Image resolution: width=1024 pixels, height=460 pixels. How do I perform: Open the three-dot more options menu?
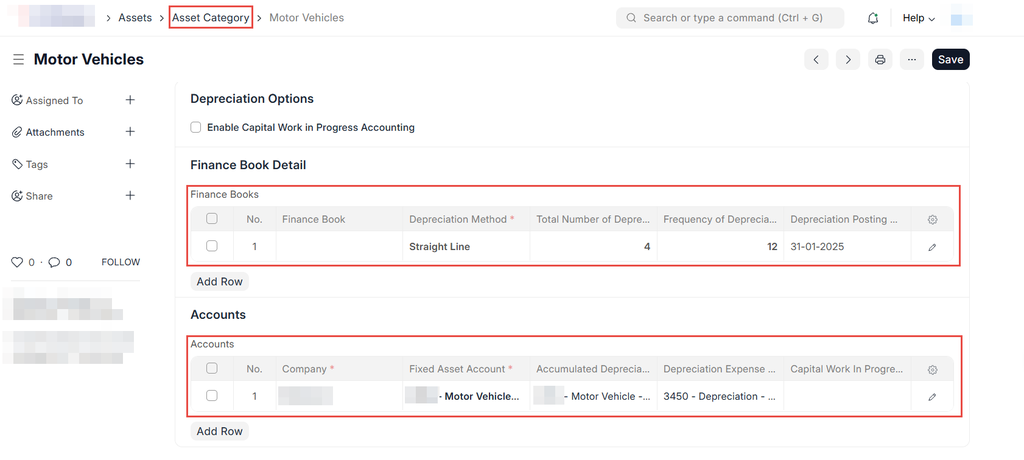(x=911, y=60)
